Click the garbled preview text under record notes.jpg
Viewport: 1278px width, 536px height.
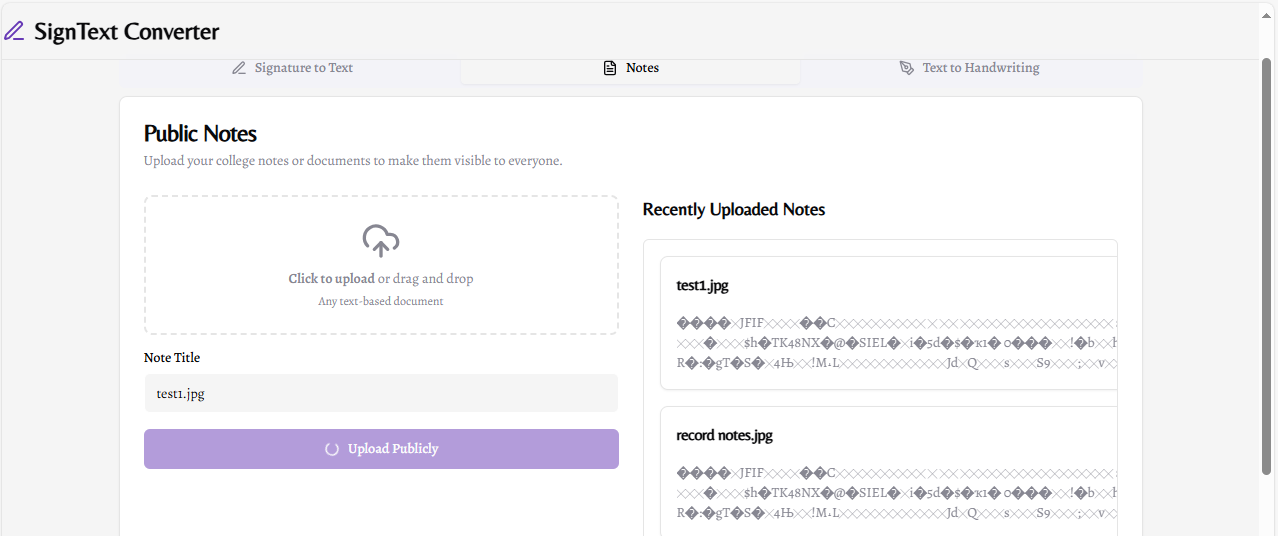tap(897, 493)
